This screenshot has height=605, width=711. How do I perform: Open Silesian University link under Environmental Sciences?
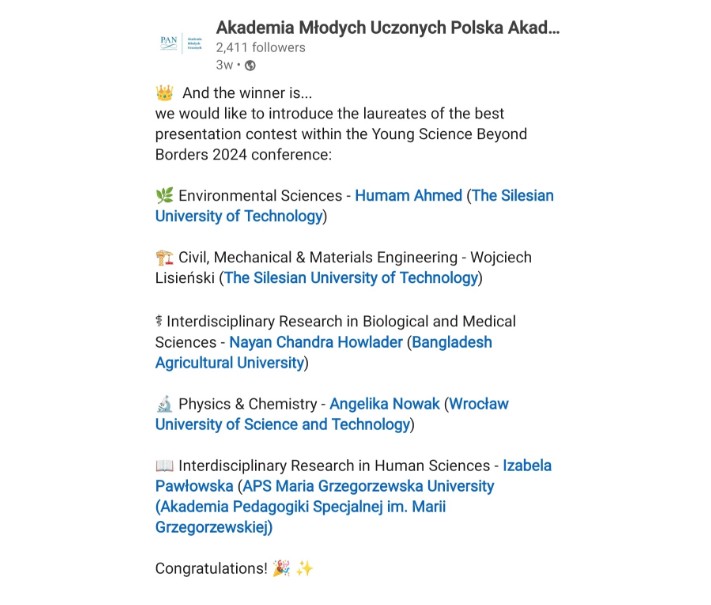(354, 206)
